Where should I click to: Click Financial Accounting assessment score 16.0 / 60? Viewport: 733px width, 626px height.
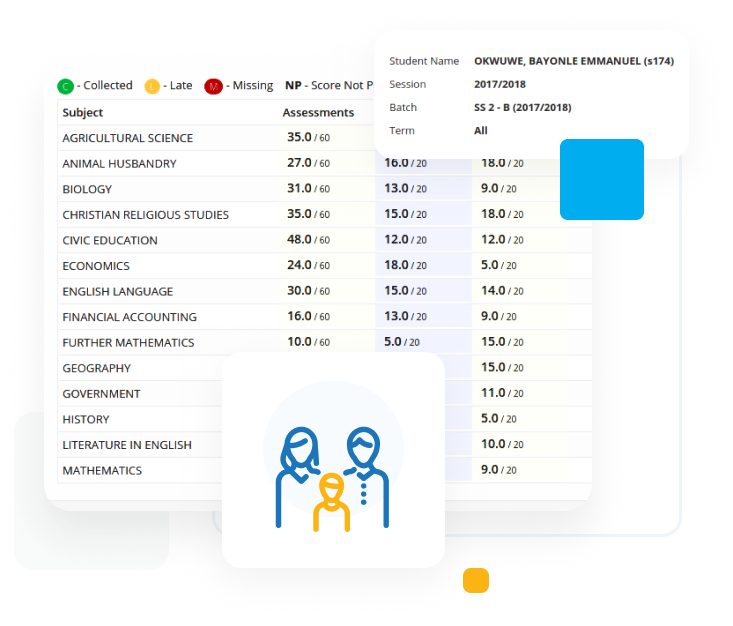(x=309, y=316)
